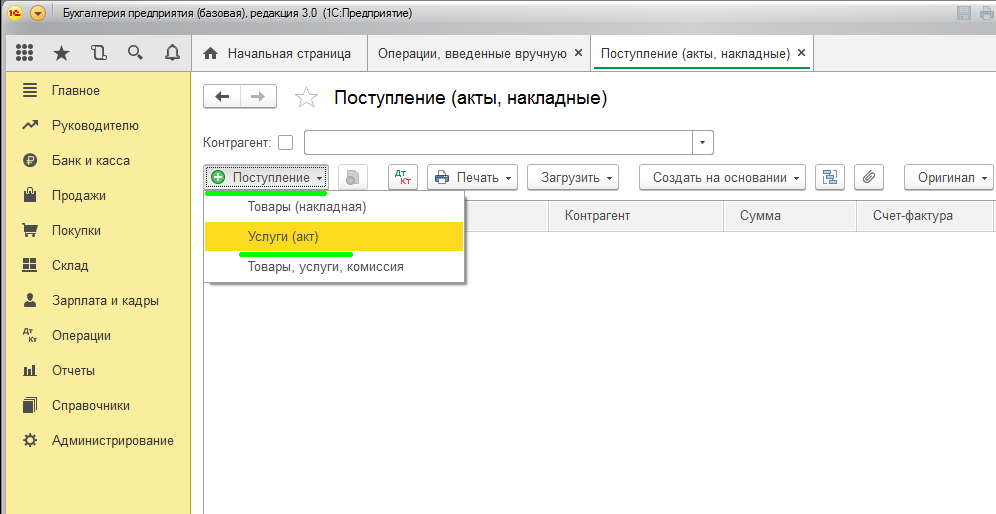Open Руководителю section

[x=95, y=125]
